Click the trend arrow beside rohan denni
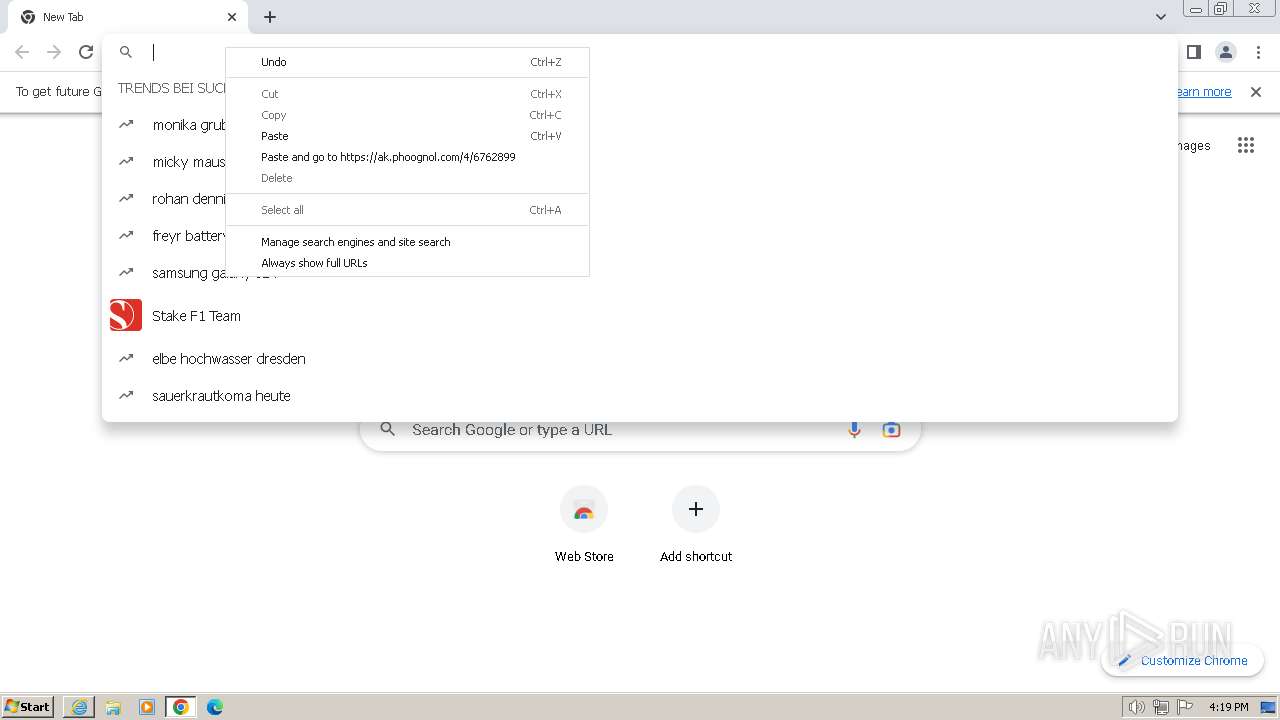 [126, 198]
